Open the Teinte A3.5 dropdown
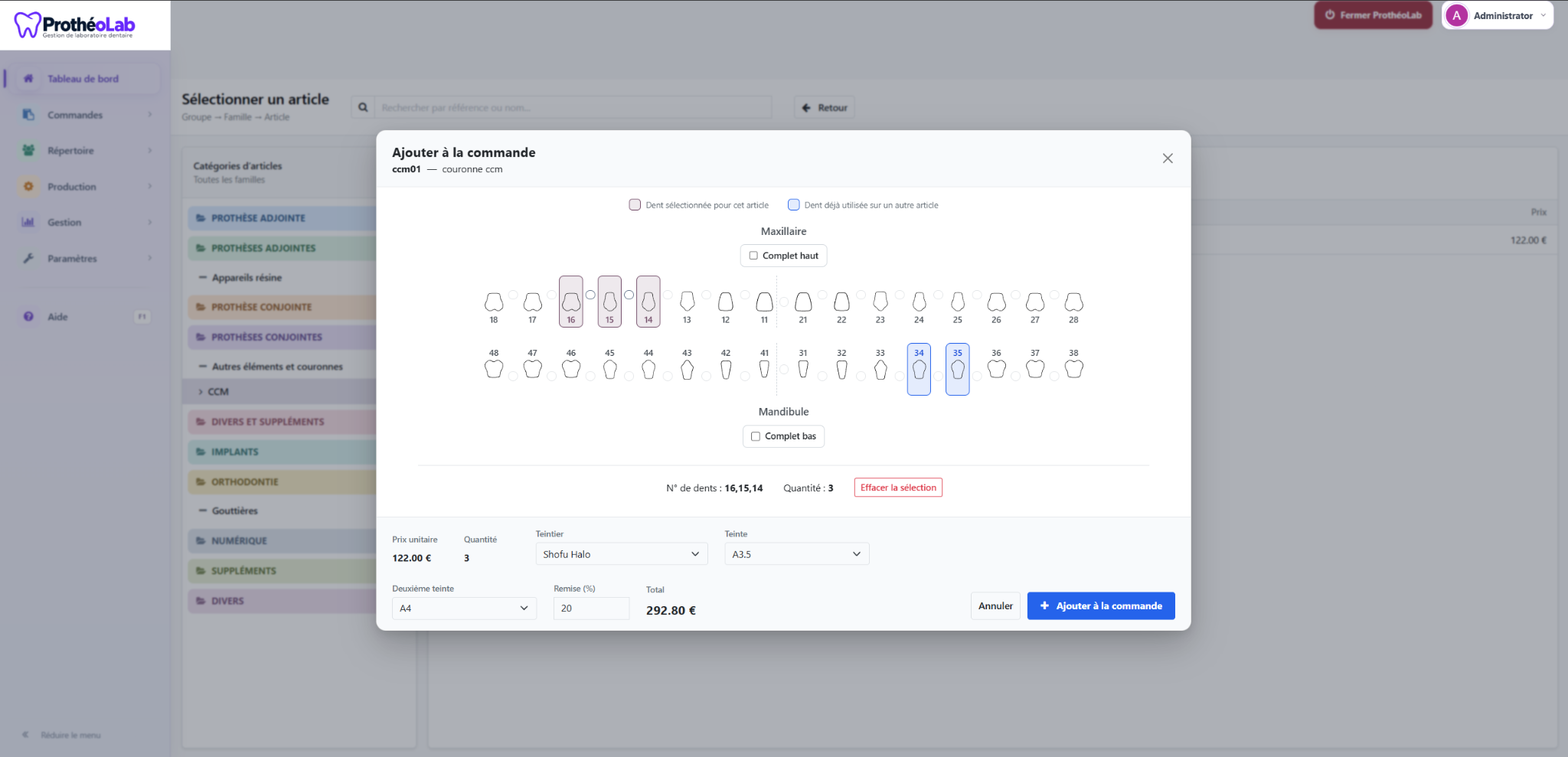The width and height of the screenshot is (1568, 757). pos(797,554)
